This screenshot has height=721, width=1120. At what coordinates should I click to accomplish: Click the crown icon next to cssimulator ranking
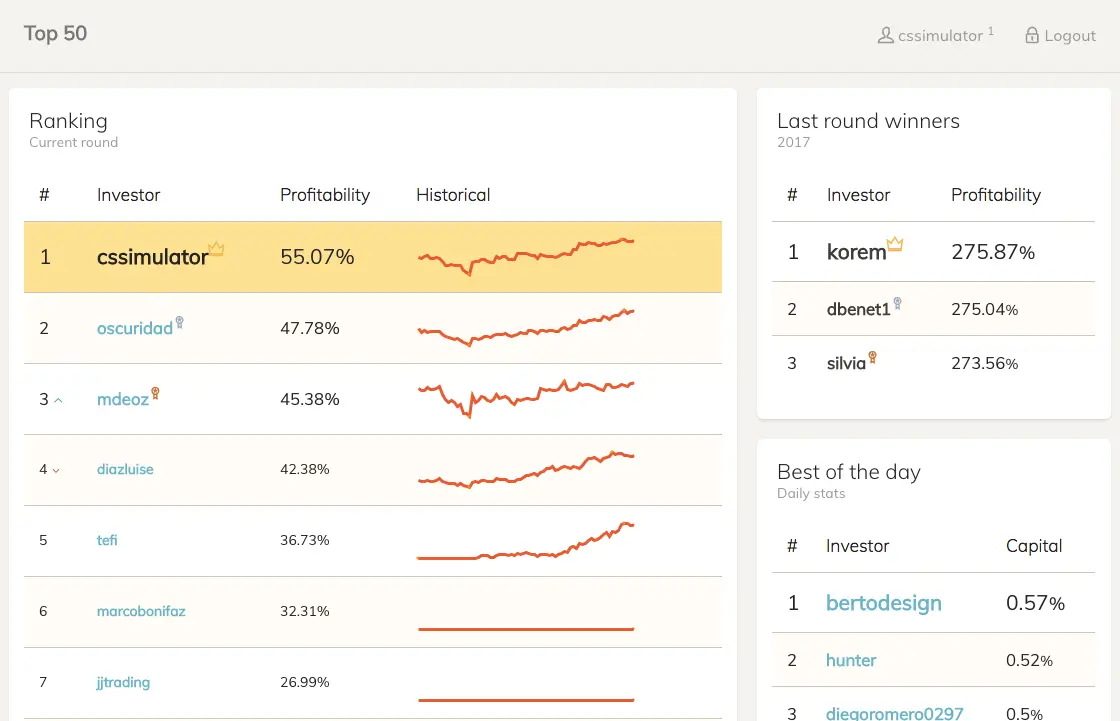(216, 249)
